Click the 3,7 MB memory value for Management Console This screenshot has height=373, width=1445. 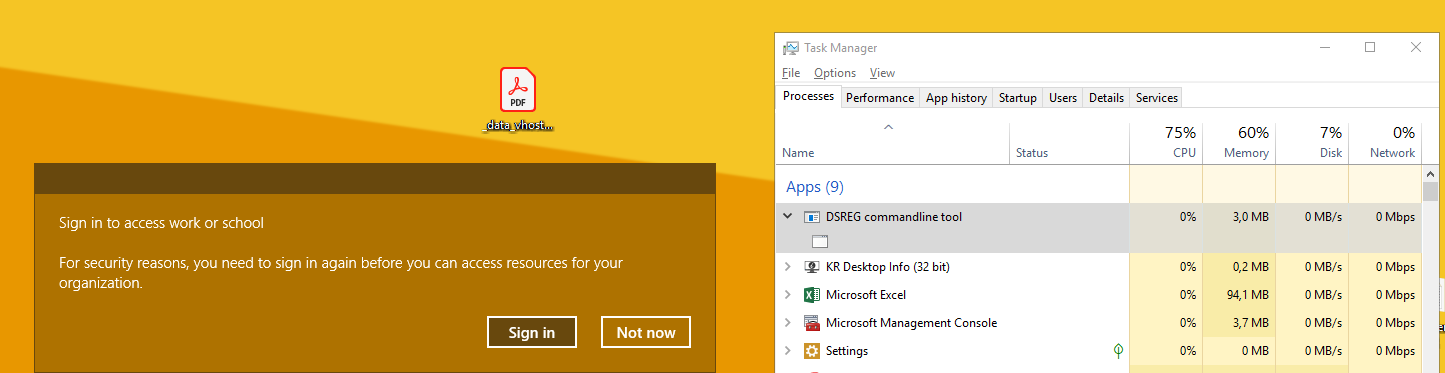[1250, 323]
